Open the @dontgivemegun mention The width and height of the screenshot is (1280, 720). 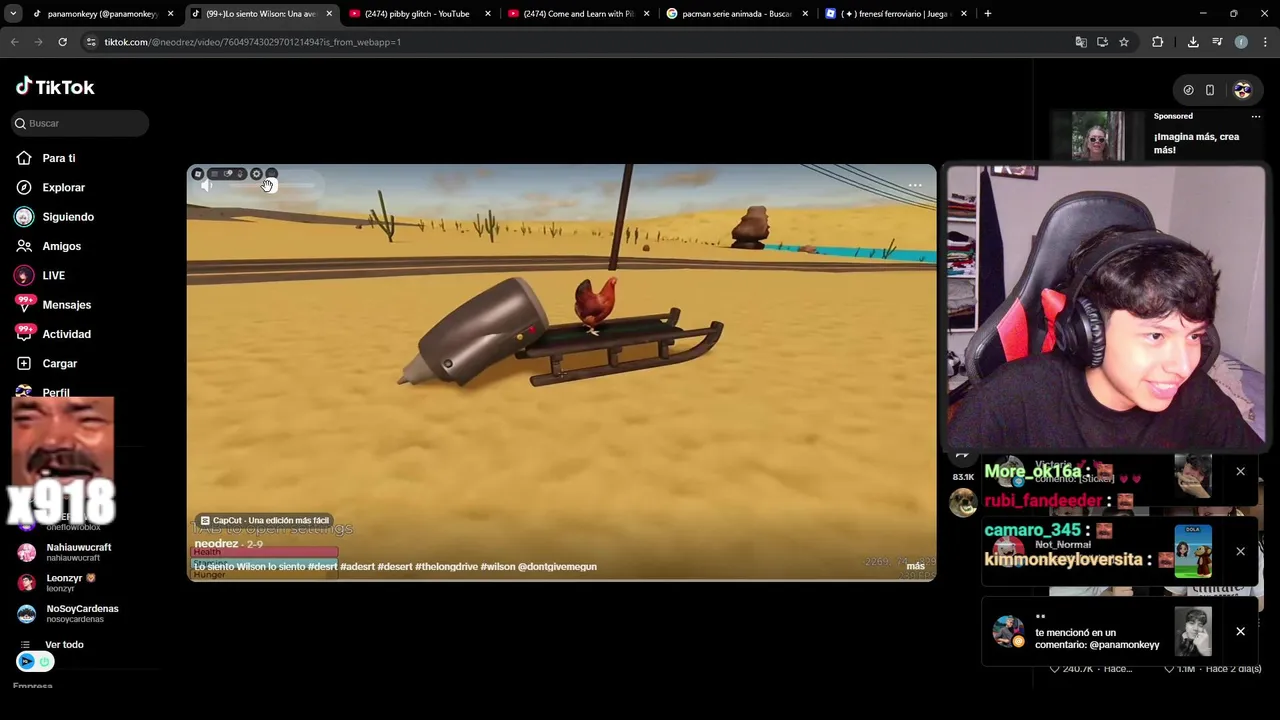coord(557,566)
